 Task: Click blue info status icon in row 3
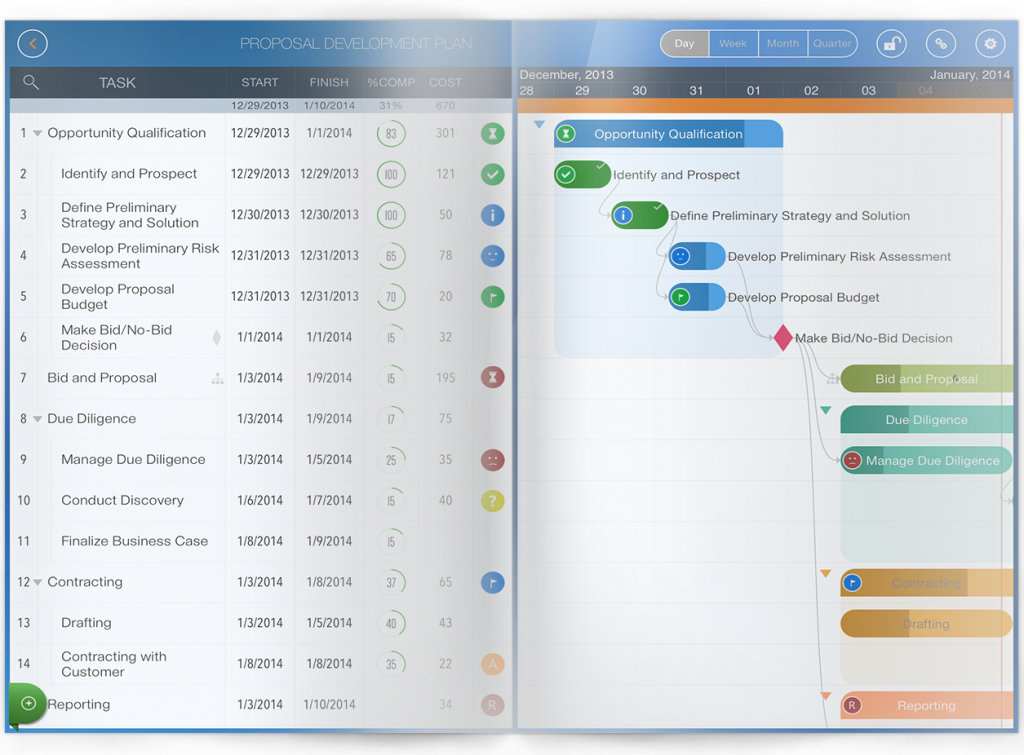point(492,215)
